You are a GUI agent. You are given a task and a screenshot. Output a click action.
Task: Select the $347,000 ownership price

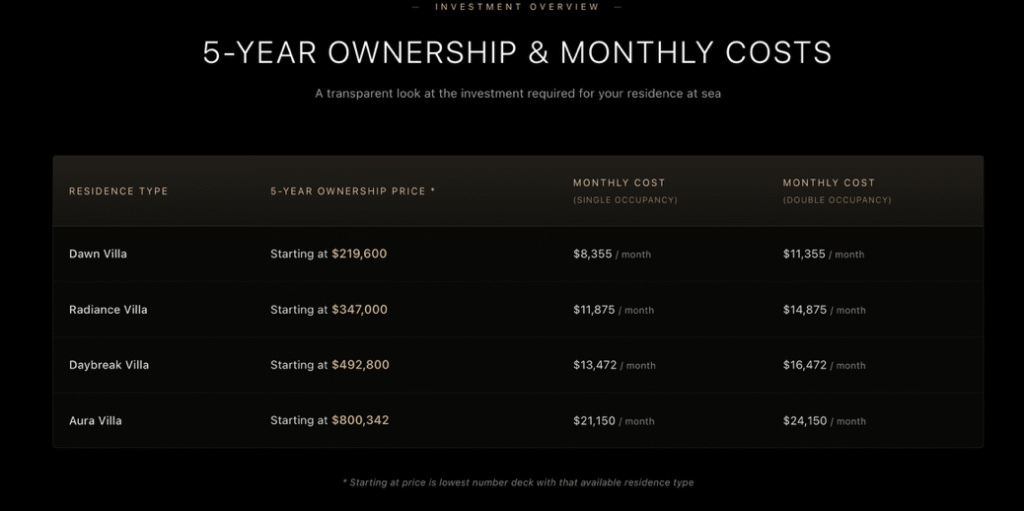[x=359, y=310]
